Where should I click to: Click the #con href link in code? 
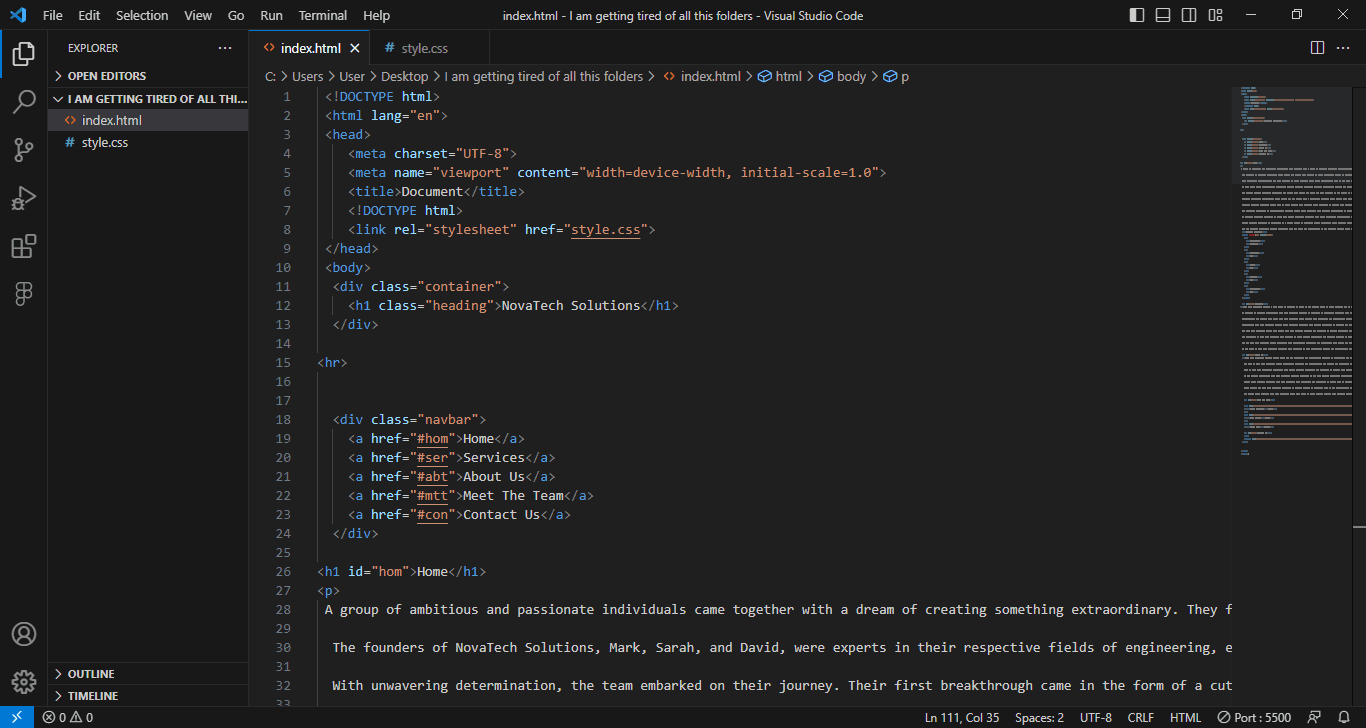432,514
